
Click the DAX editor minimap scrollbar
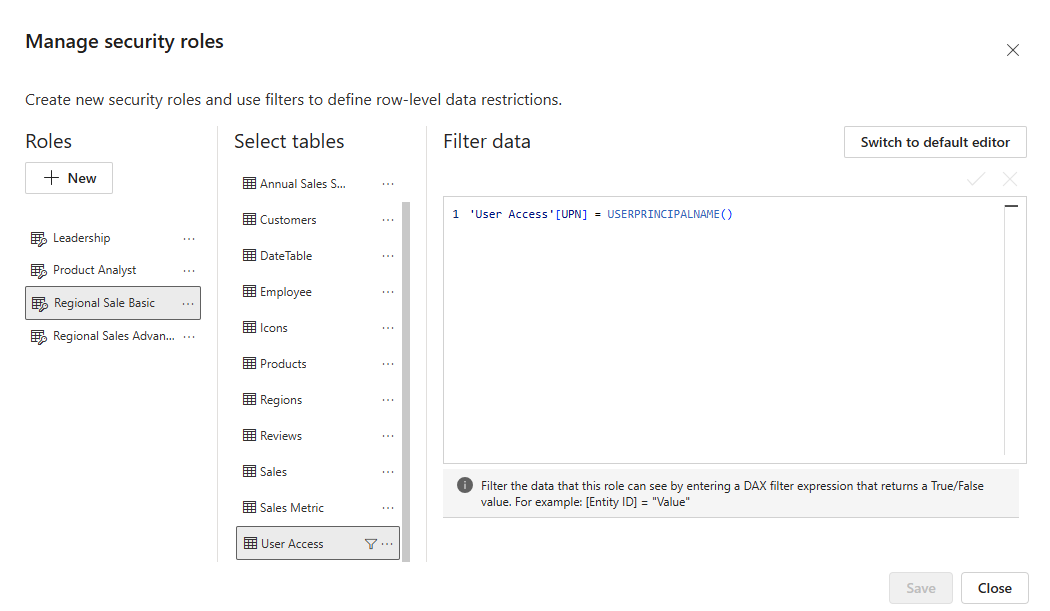[x=1012, y=328]
